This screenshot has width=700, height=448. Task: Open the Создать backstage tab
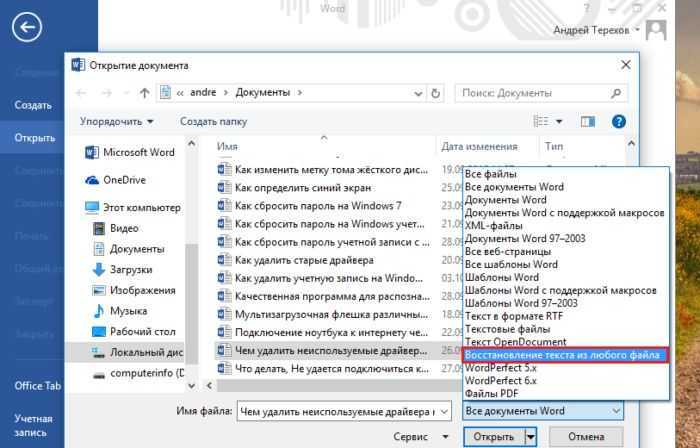pos(33,105)
